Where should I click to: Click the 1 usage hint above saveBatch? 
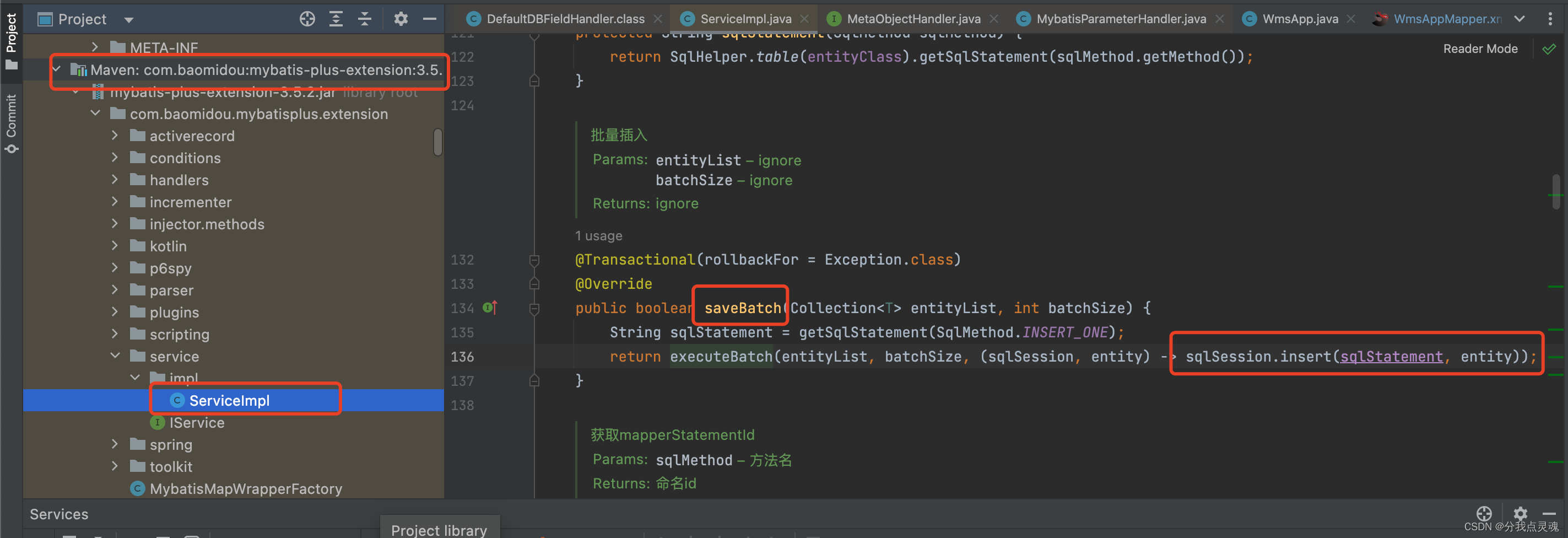click(598, 235)
